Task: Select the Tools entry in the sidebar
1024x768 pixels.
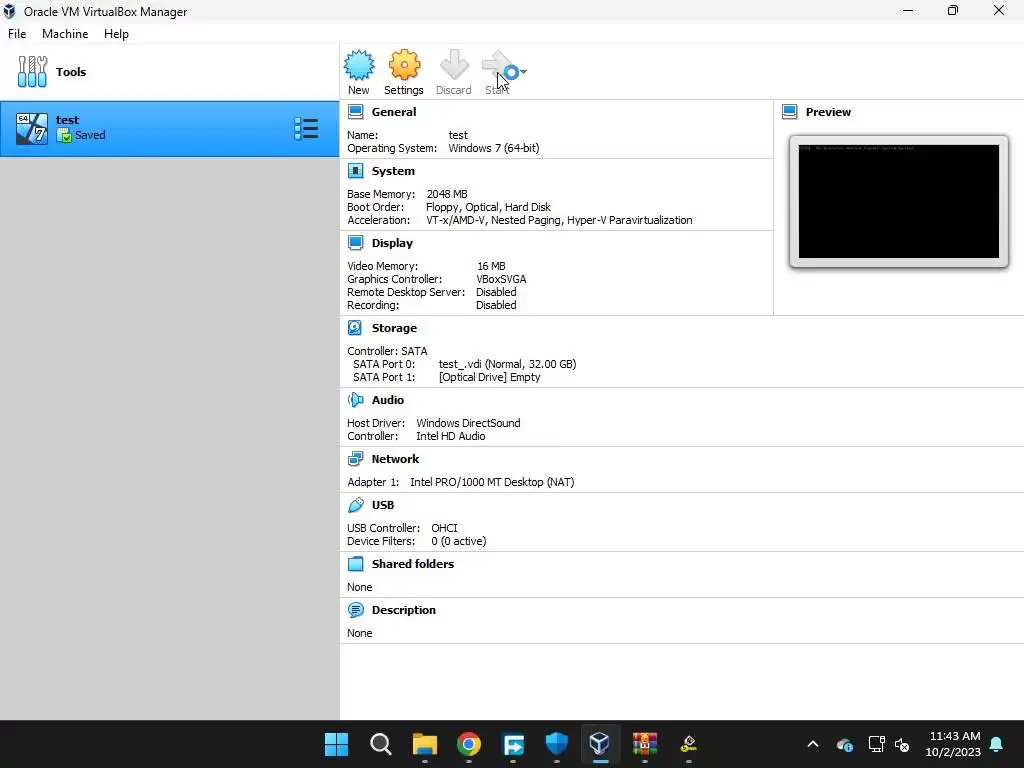Action: (170, 72)
